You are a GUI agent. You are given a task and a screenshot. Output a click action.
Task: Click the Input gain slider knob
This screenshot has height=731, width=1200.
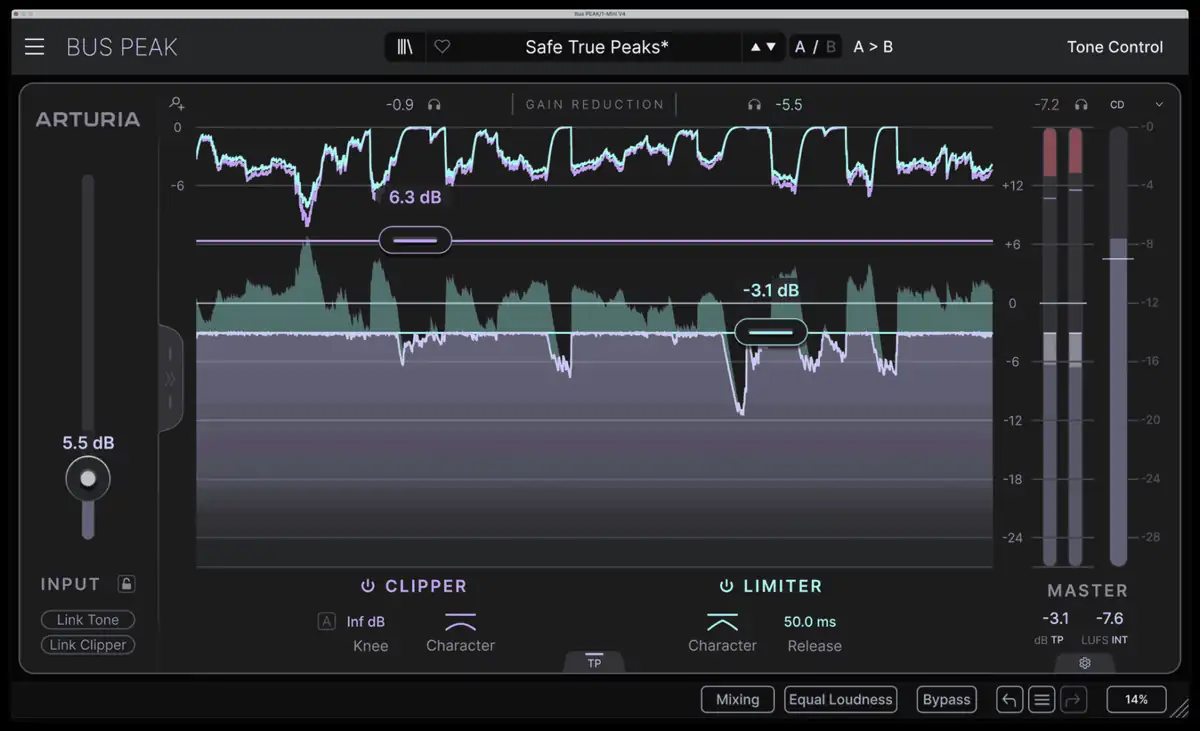[x=88, y=479]
